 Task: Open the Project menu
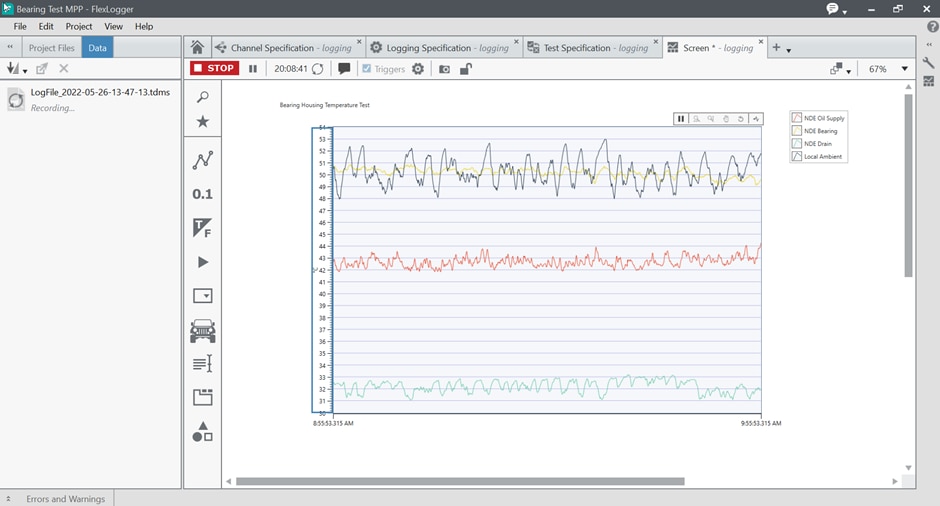(79, 26)
